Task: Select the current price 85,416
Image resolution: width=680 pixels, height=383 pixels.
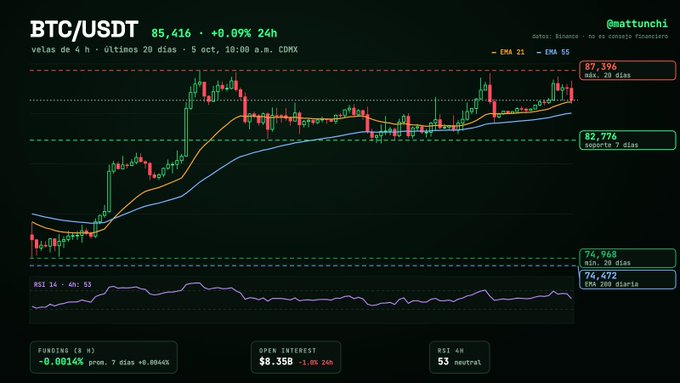Action: pyautogui.click(x=171, y=33)
